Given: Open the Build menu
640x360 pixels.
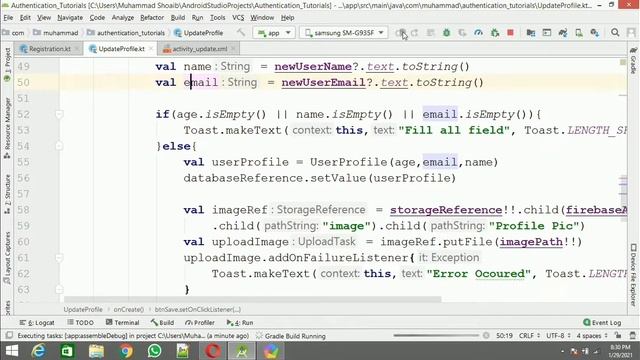Looking at the screenshot, I should pyautogui.click(x=178, y=18).
